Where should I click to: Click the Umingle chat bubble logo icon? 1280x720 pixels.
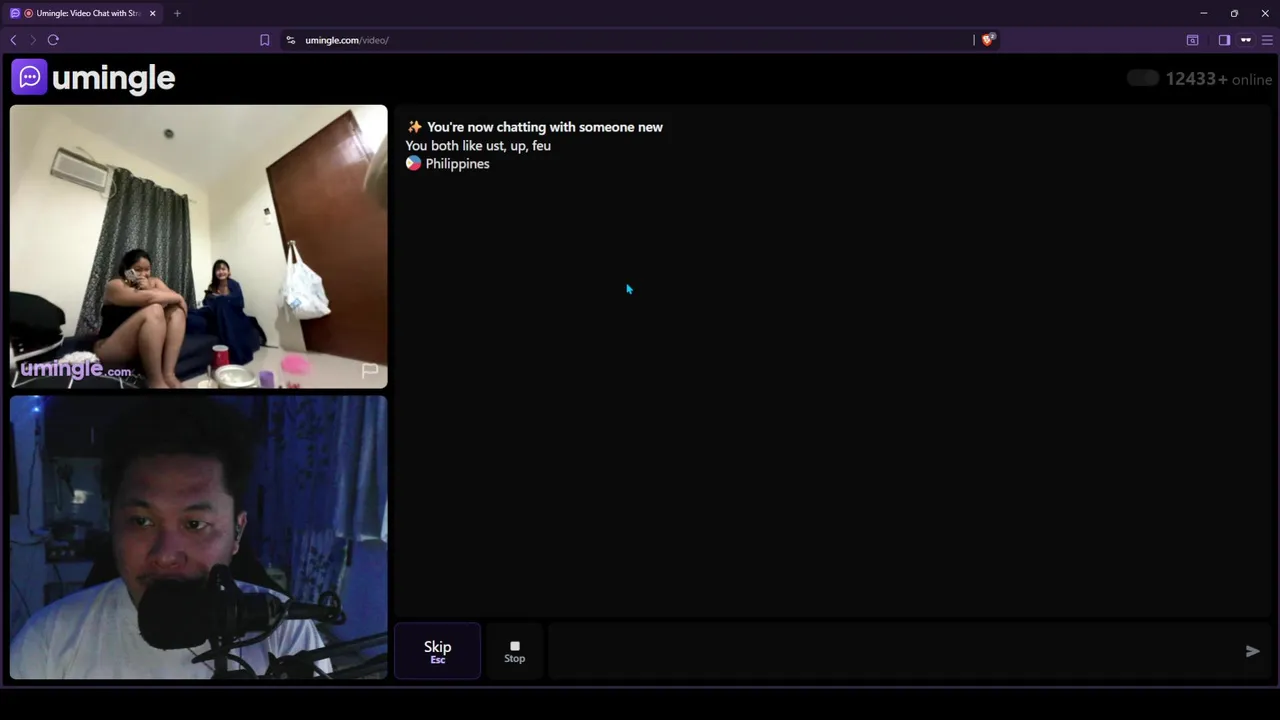coord(29,77)
